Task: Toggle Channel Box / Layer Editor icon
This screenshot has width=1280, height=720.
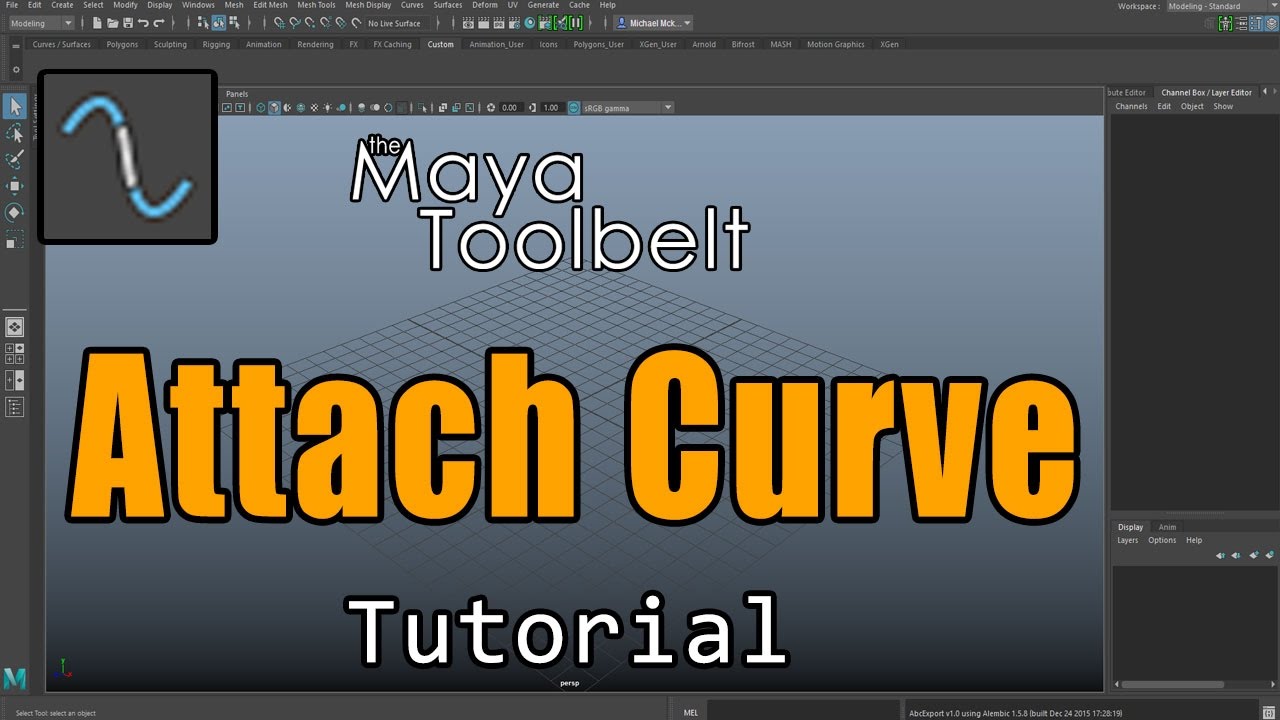Action: pos(1272,24)
